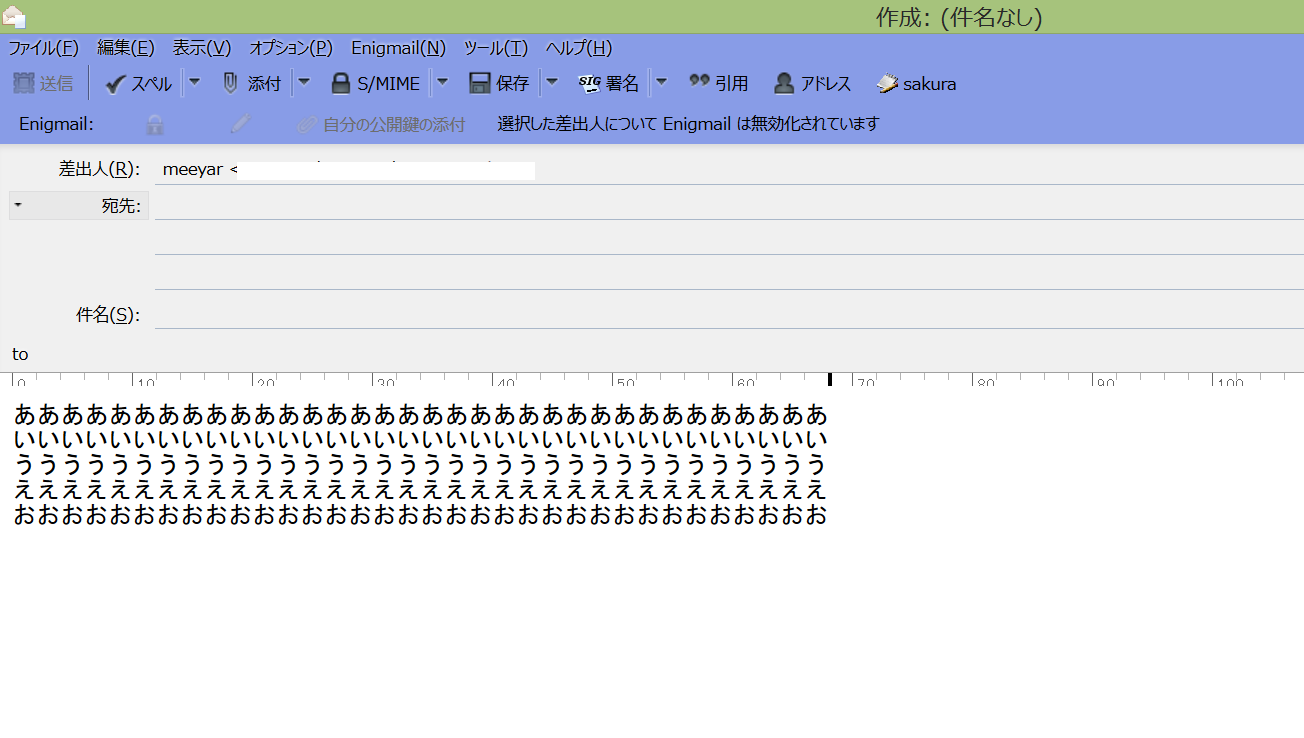
Task: Open the Enigmail(N) menu
Action: (398, 48)
